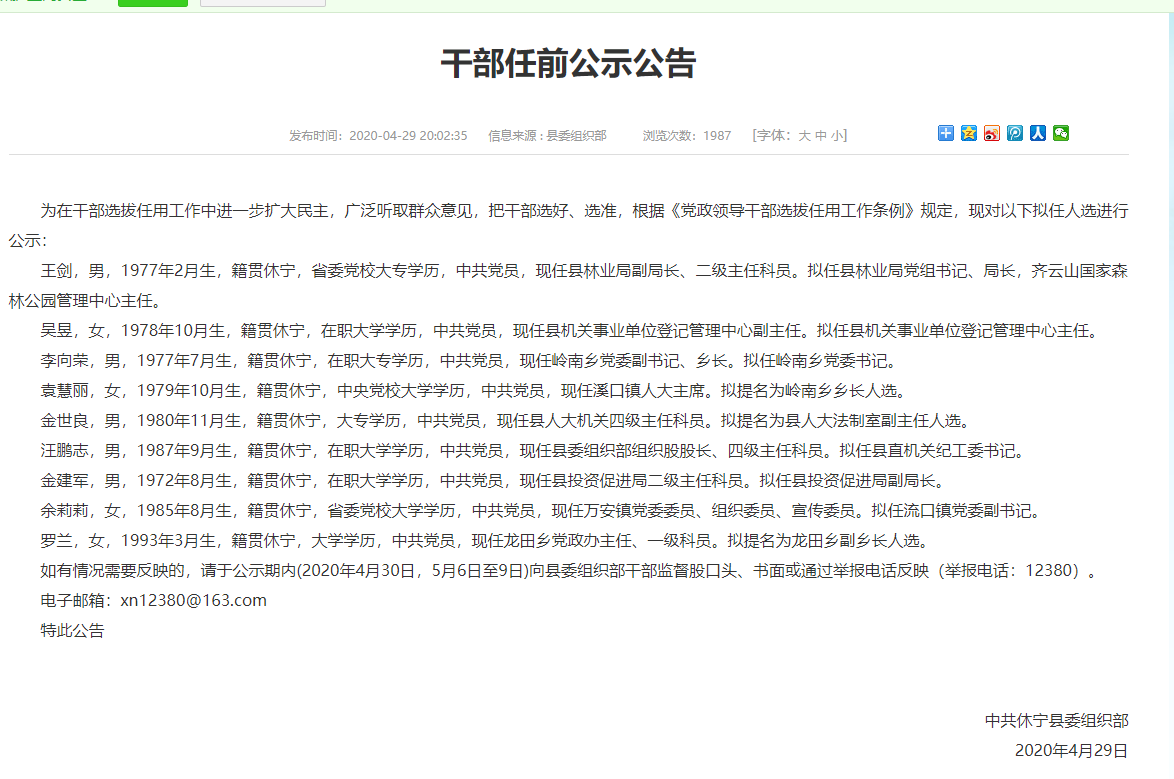Set font size to 小 (small)
Image resolution: width=1174 pixels, height=779 pixels.
tap(837, 136)
